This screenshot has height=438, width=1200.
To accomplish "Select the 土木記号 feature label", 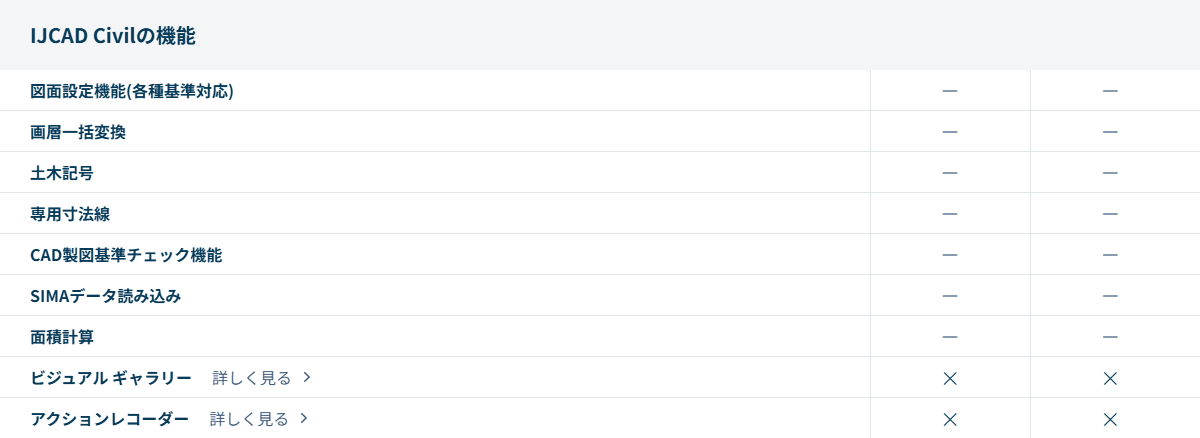I will click(x=62, y=173).
